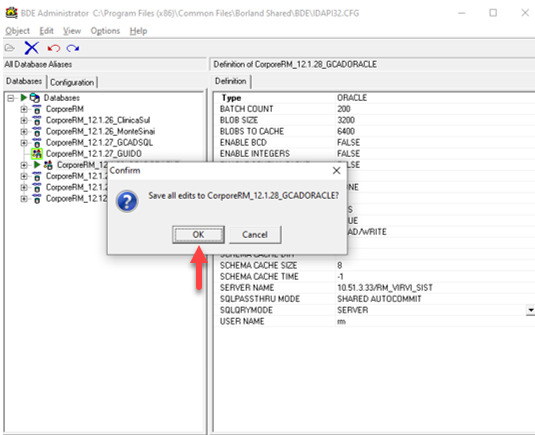
Task: Open the View menu
Action: click(x=72, y=31)
